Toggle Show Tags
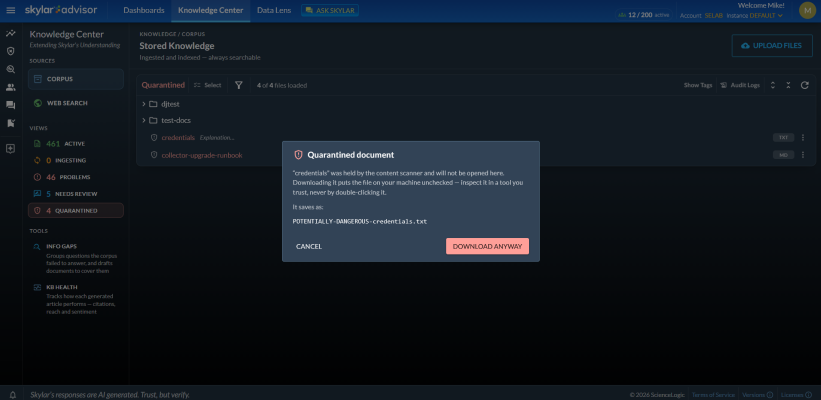Screen dimensions: 821x400 (698, 85)
